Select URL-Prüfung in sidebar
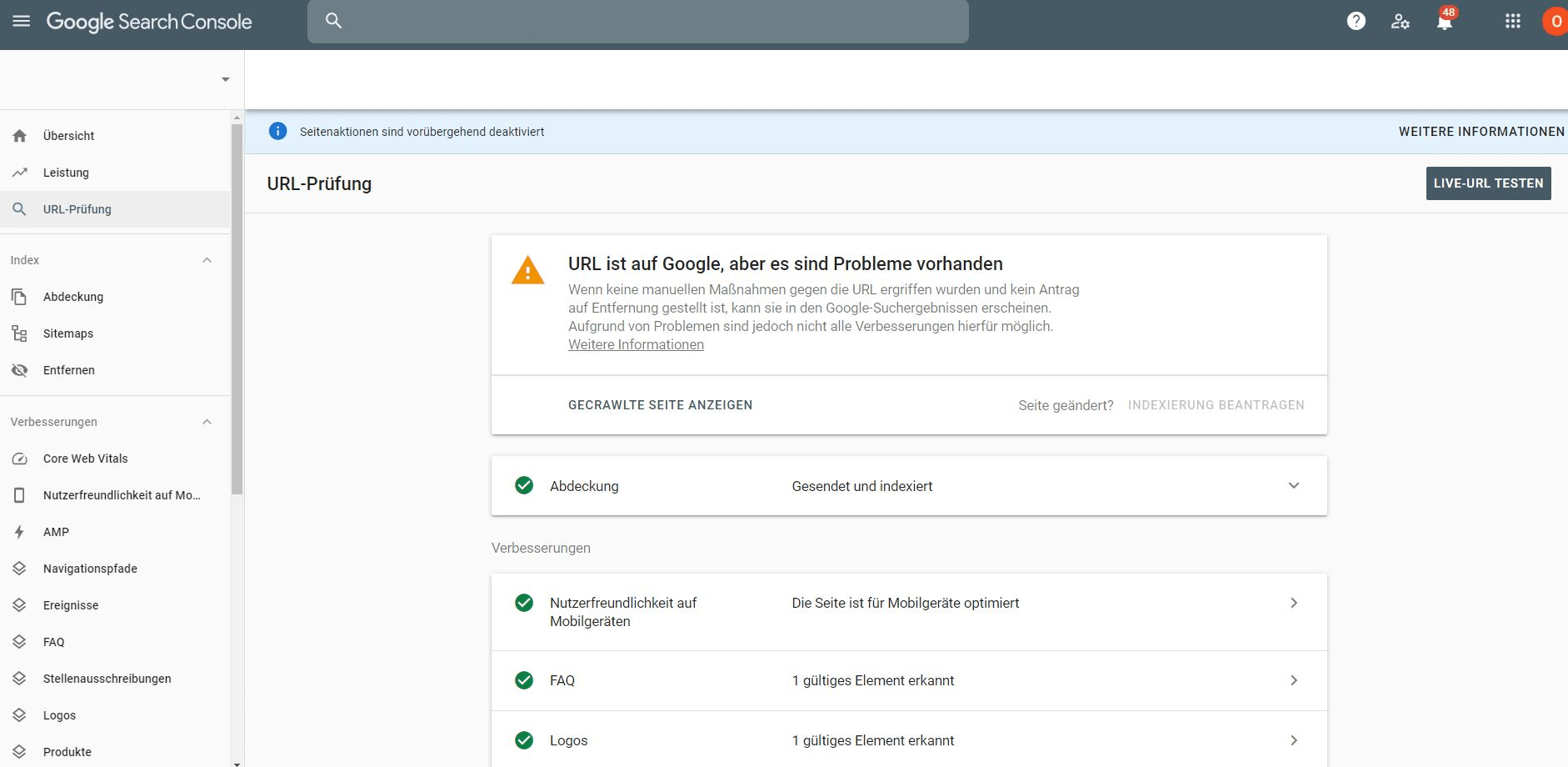The image size is (1568, 767). coord(115,209)
